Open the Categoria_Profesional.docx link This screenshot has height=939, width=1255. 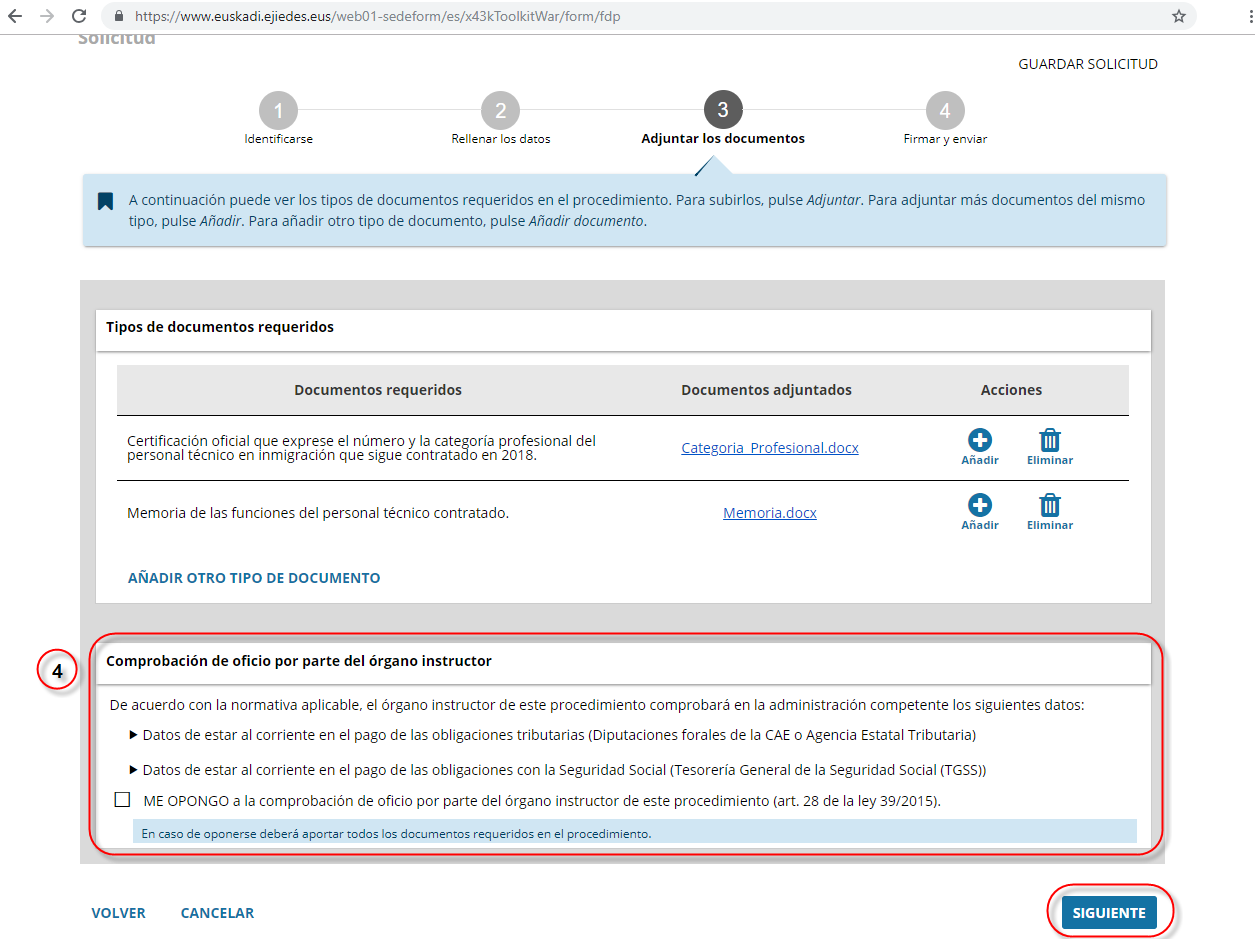769,448
